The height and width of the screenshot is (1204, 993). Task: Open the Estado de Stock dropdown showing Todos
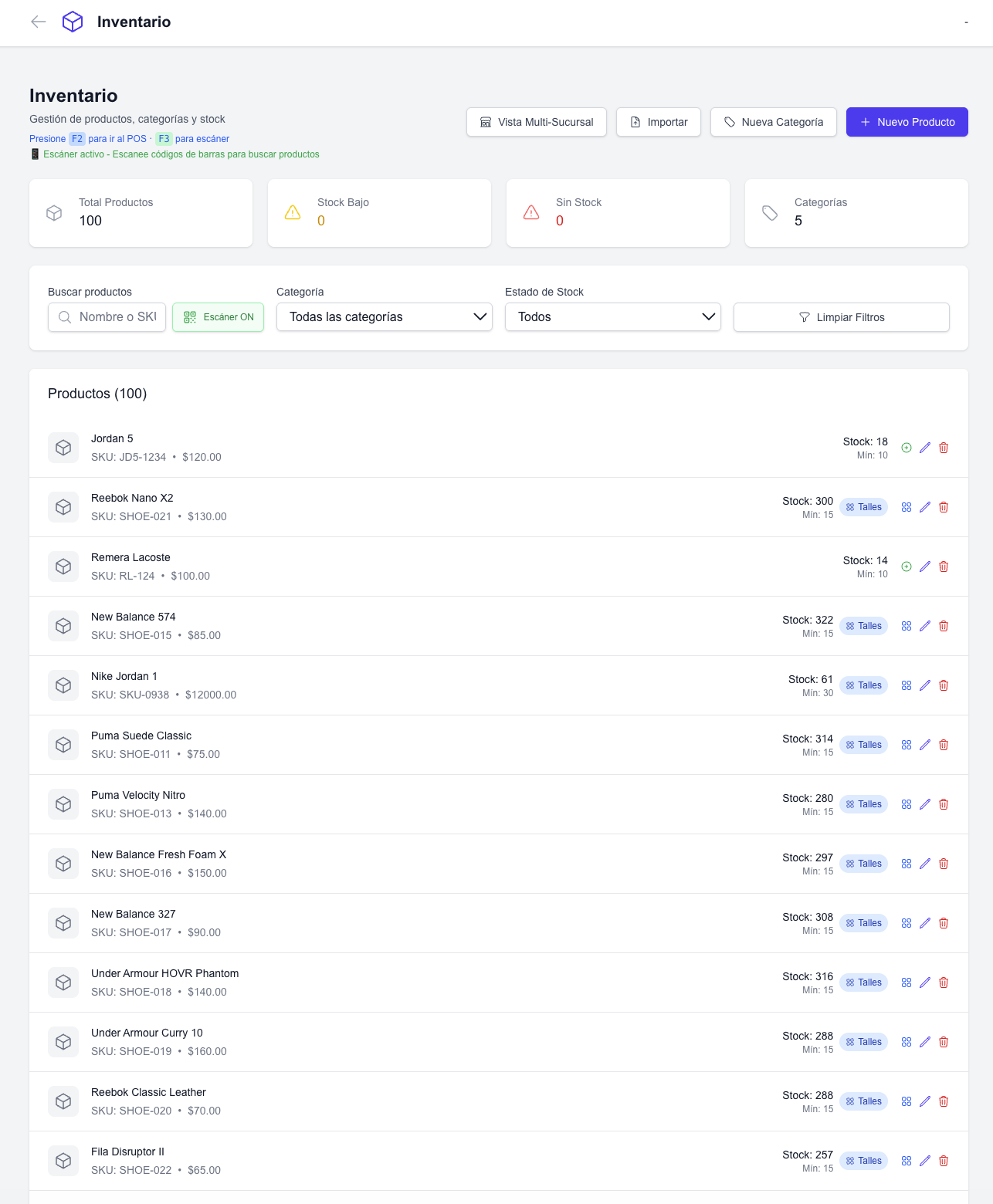[612, 317]
